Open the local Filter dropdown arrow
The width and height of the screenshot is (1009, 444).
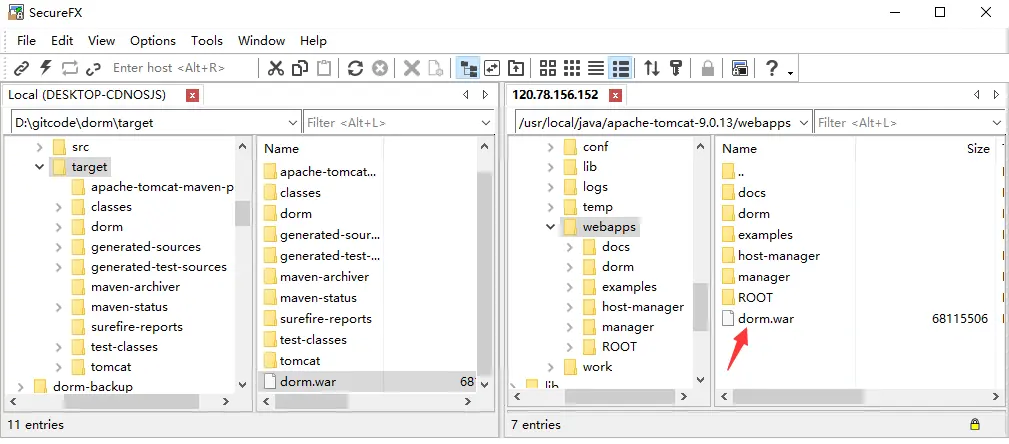pos(485,122)
